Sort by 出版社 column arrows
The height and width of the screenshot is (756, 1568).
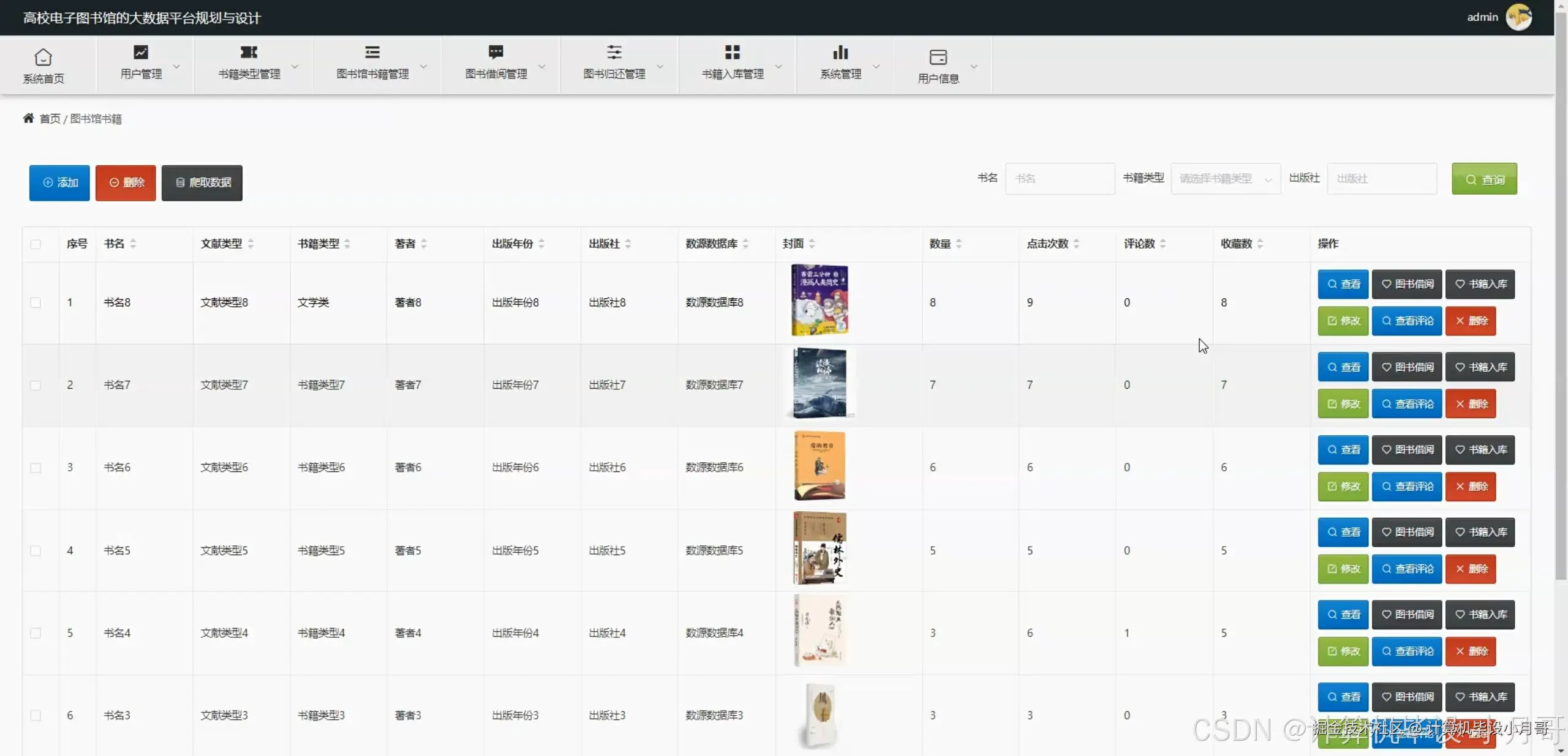tap(628, 244)
